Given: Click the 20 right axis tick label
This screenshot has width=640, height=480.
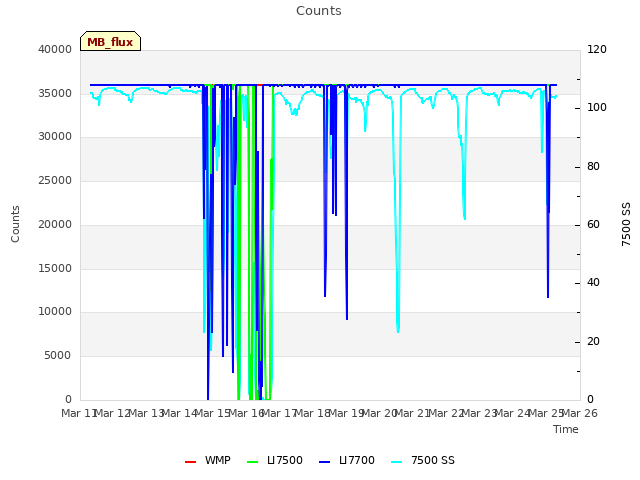Looking at the screenshot, I should tap(593, 342).
